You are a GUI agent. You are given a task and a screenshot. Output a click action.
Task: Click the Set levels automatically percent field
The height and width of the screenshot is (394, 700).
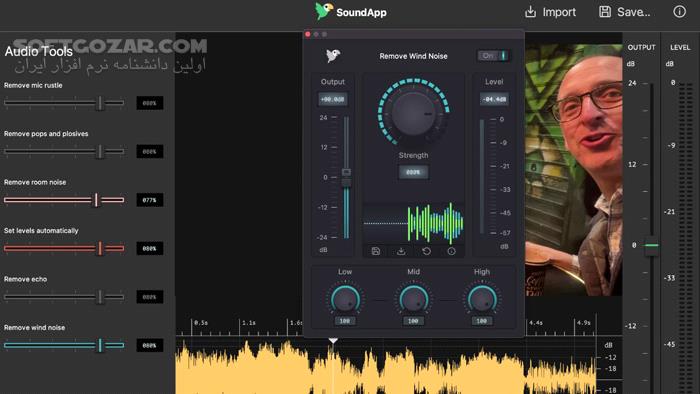[x=150, y=248]
